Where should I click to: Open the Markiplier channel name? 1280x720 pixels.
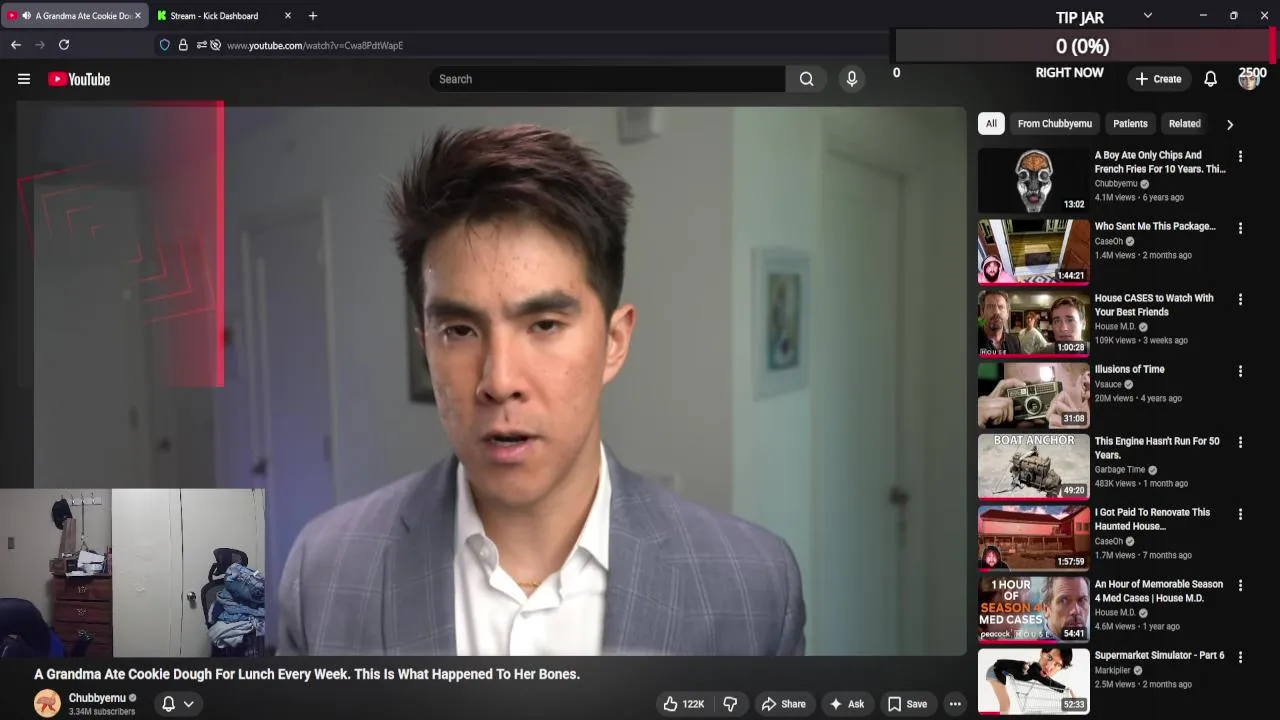[x=1112, y=670]
